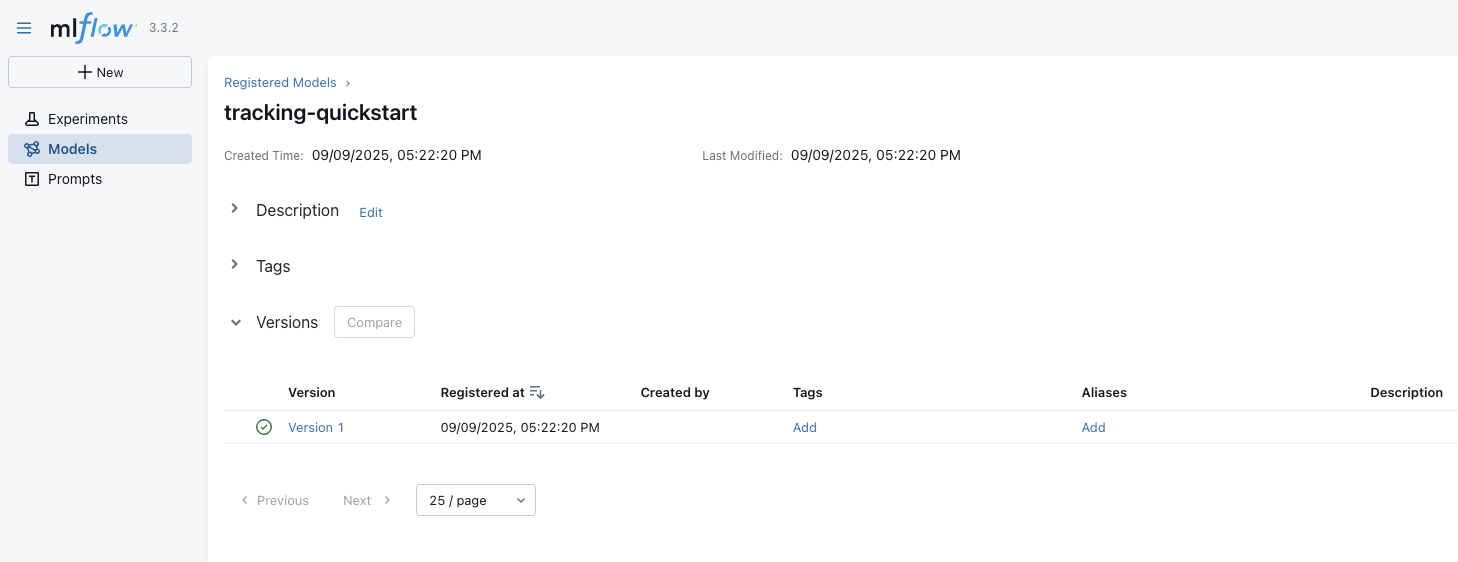Image resolution: width=1458 pixels, height=562 pixels.
Task: Open the 25 / page dropdown
Action: 475,500
